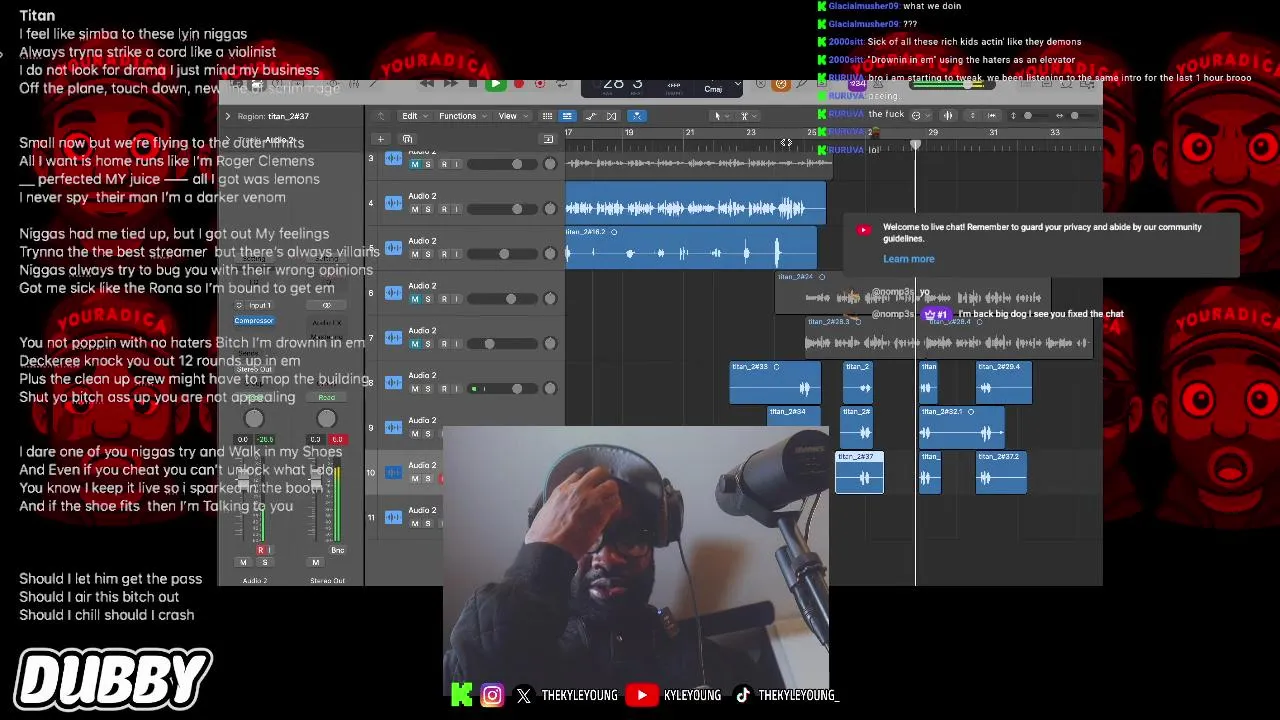The image size is (1280, 720).
Task: Select the titan_2#37.2 region
Action: pyautogui.click(x=1001, y=472)
